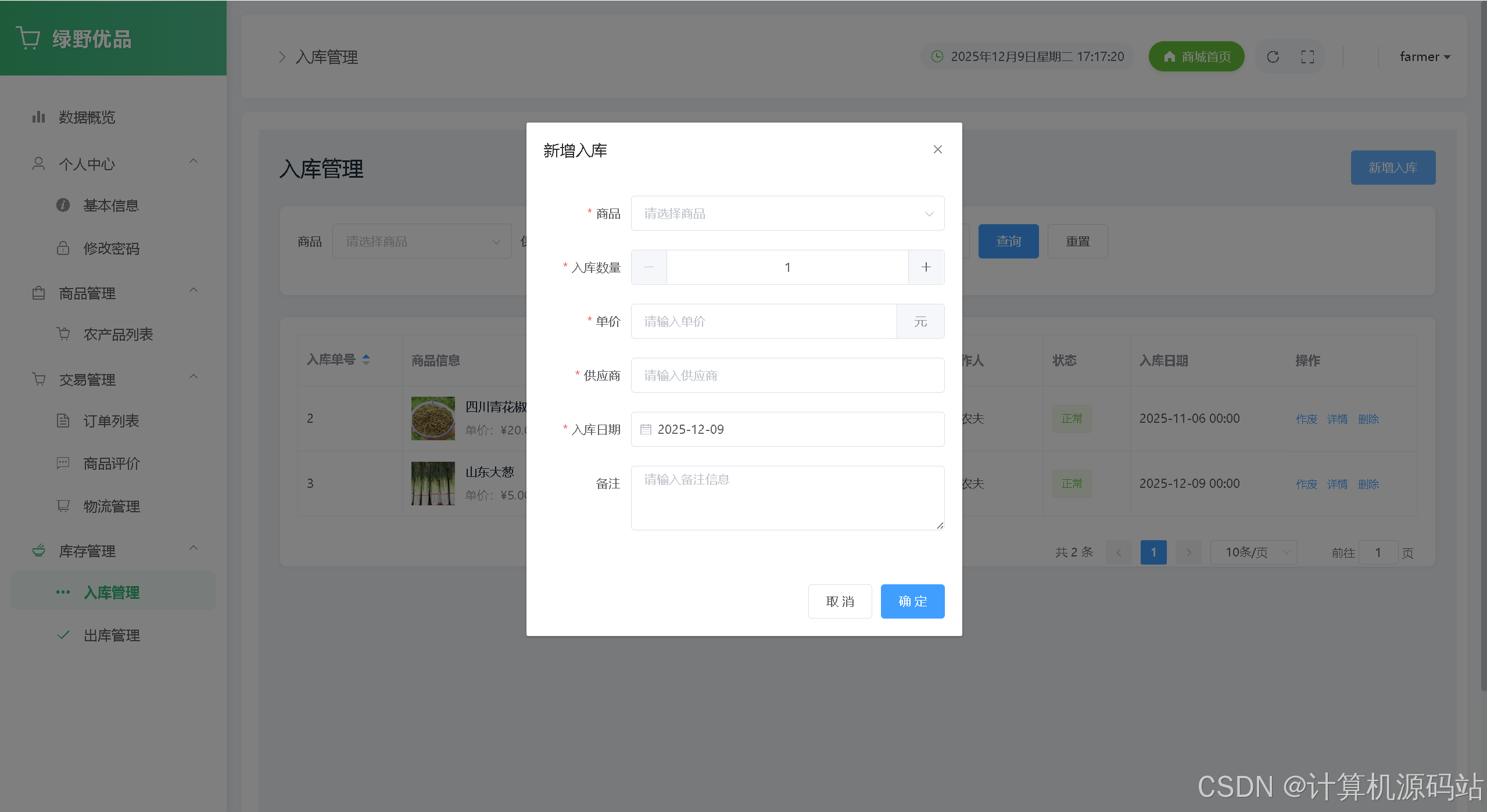1487x812 pixels.
Task: Open the farmer user menu
Action: [1425, 57]
